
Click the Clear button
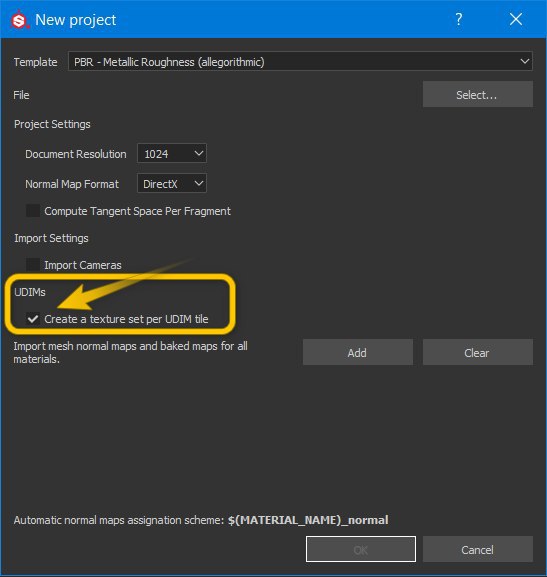(x=477, y=353)
